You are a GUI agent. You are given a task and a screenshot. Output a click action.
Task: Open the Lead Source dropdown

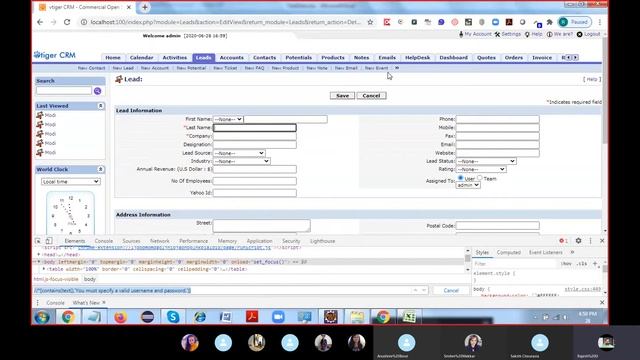239,153
